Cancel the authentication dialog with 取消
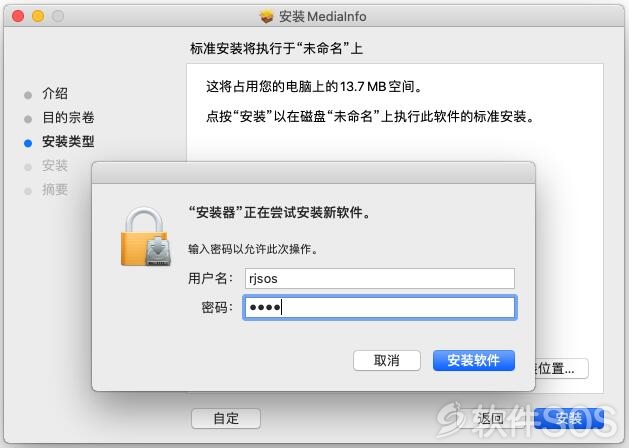629x448 pixels. (x=387, y=360)
